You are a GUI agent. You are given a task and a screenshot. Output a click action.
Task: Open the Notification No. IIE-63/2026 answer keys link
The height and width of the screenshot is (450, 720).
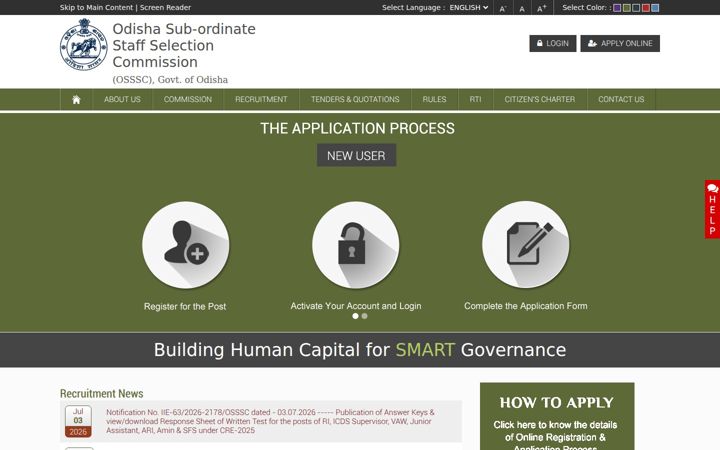[x=270, y=421]
